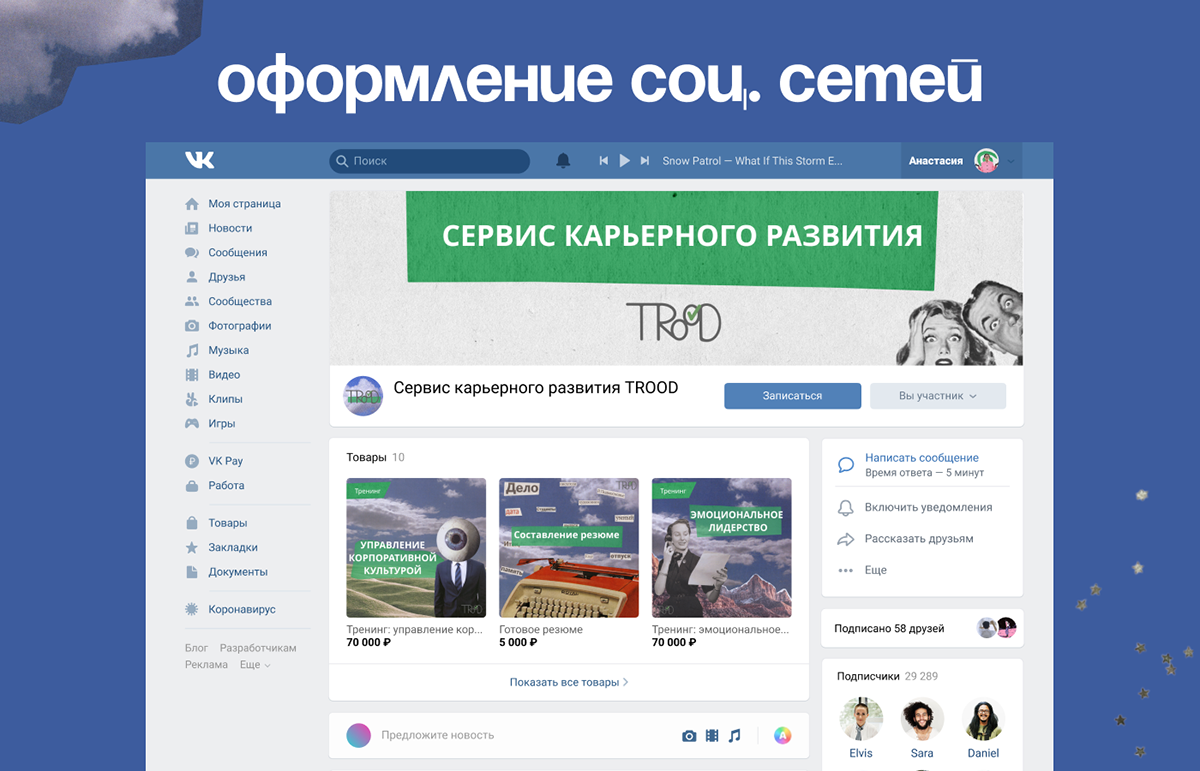Viewport: 1200px width, 771px height.
Task: Click the VK Pay icon
Action: click(x=192, y=461)
